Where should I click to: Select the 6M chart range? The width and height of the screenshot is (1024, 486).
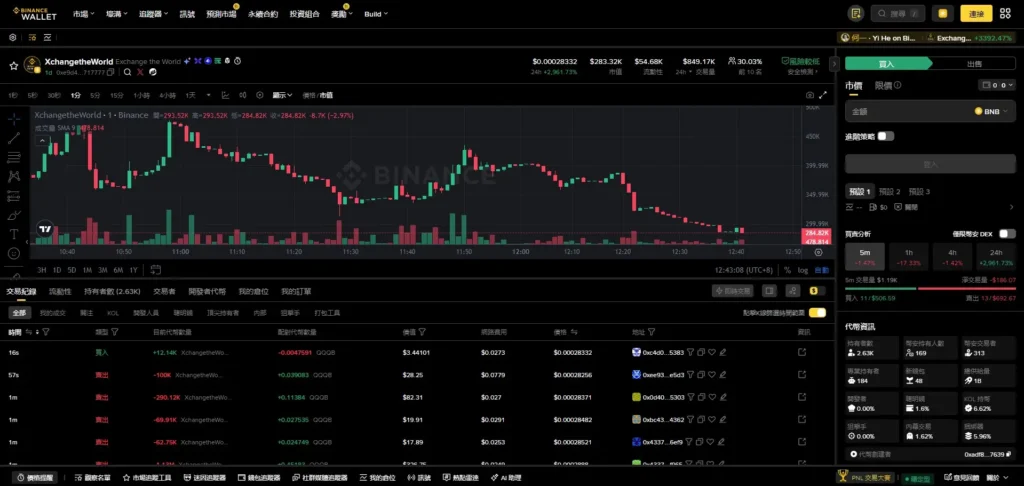pos(118,270)
